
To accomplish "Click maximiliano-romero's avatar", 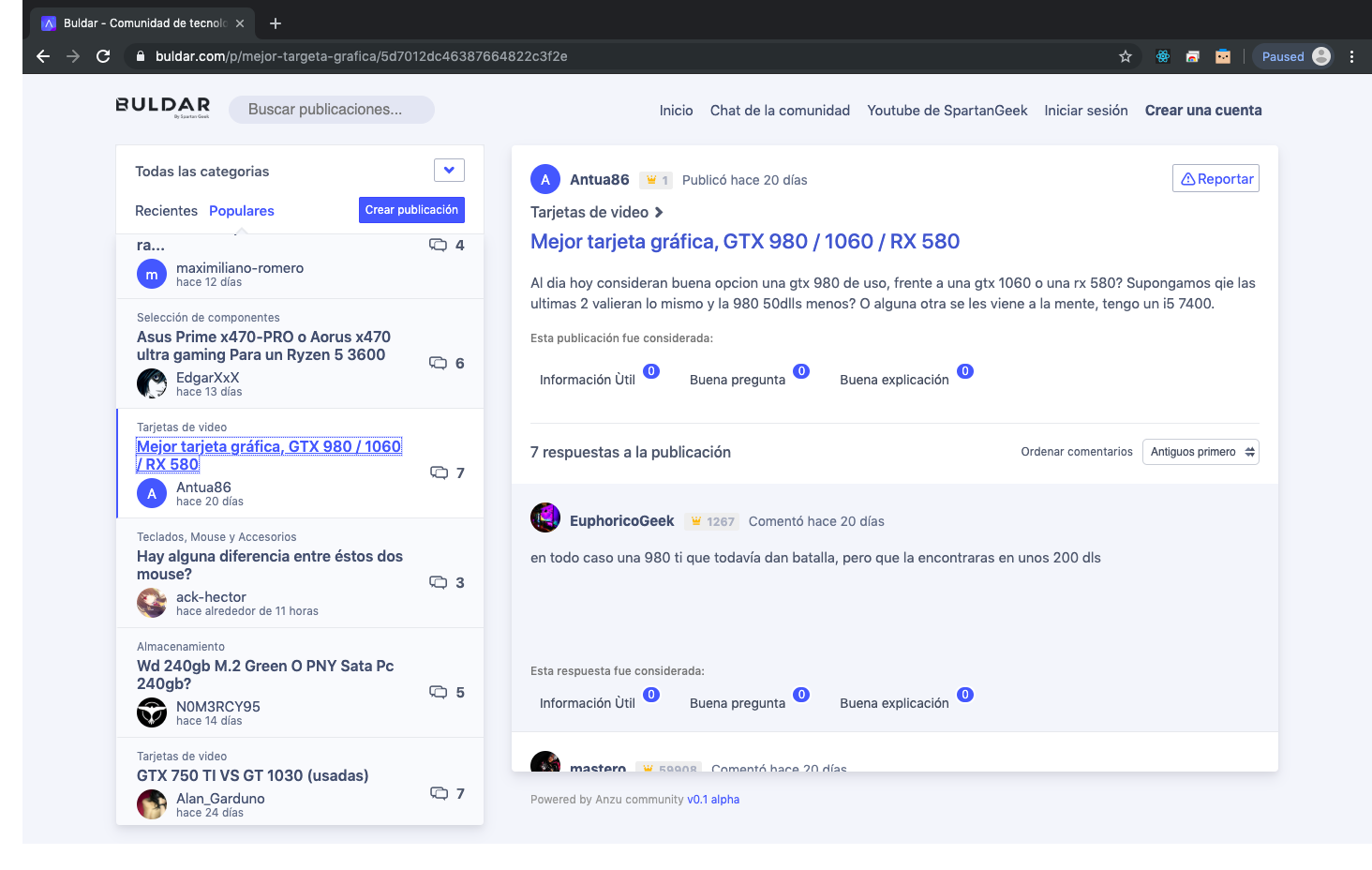I will click(152, 274).
